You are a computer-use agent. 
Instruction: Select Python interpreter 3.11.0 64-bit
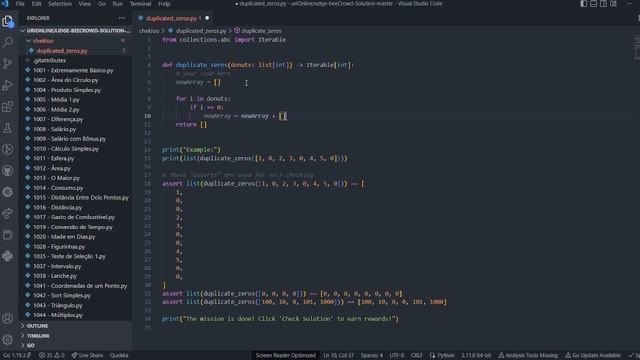(x=476, y=356)
